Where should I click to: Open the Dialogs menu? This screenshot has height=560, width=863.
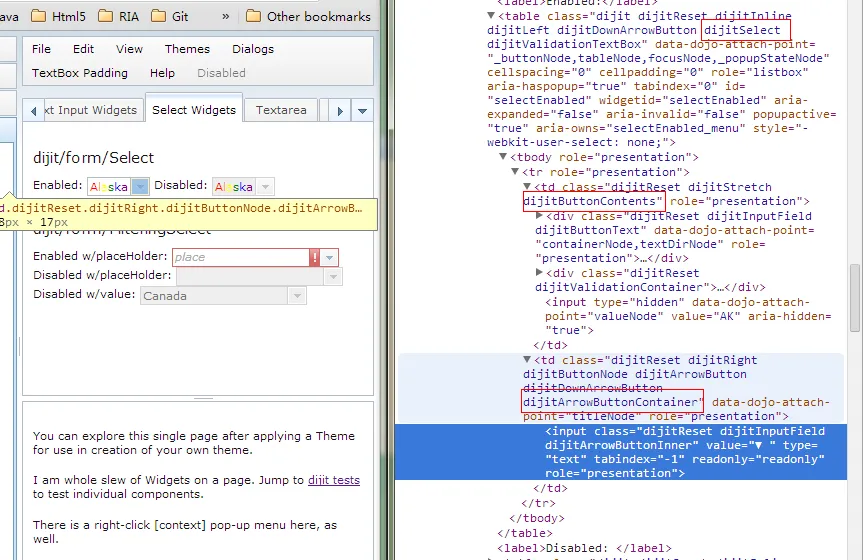tap(253, 49)
